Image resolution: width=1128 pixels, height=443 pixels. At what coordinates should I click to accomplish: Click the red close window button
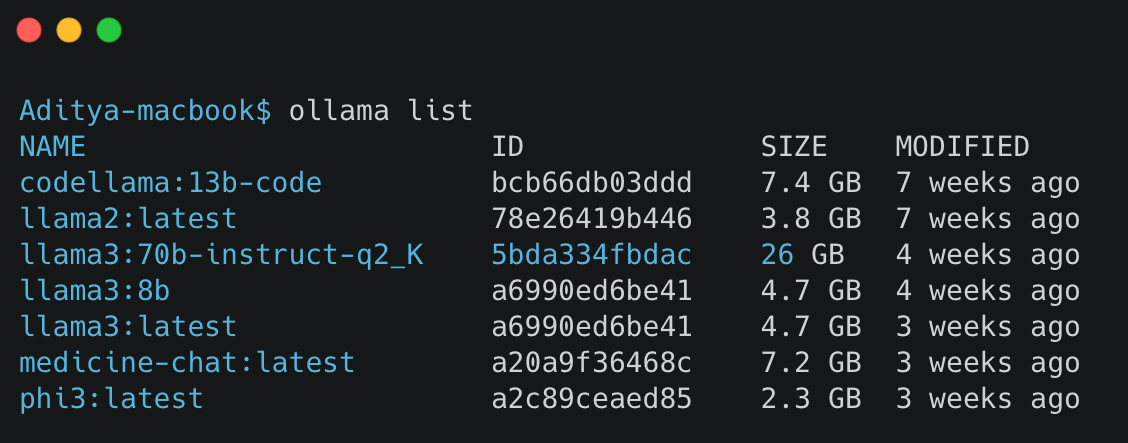(29, 30)
